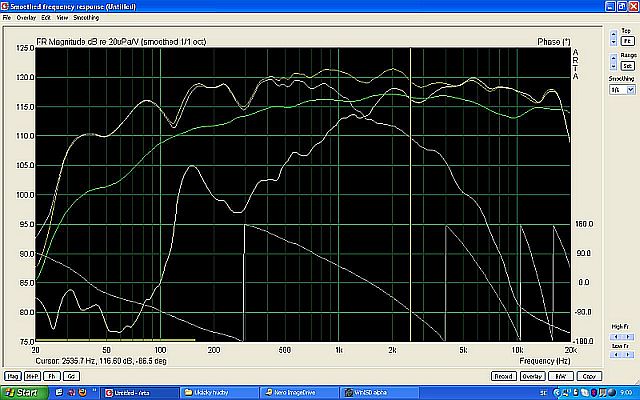Open the Smoothing menu
The height and width of the screenshot is (400, 640).
86,18
